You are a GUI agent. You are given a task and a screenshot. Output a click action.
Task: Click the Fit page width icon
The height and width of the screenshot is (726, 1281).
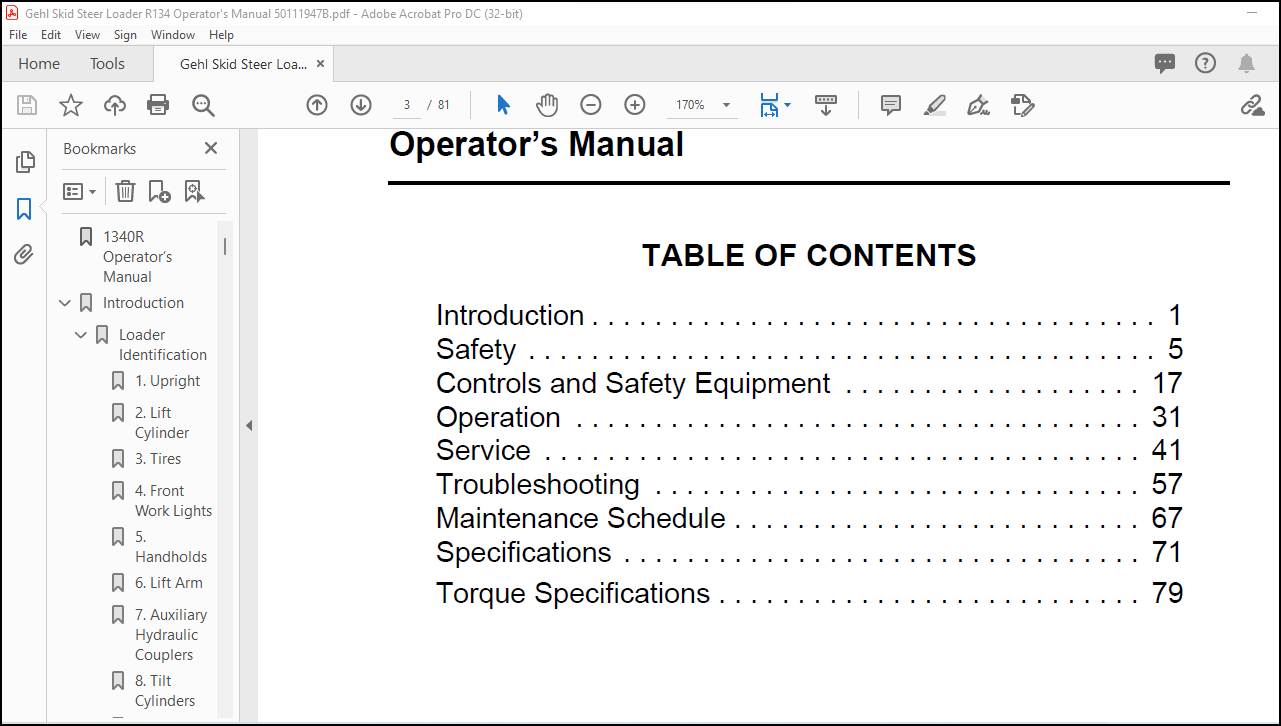[x=769, y=105]
